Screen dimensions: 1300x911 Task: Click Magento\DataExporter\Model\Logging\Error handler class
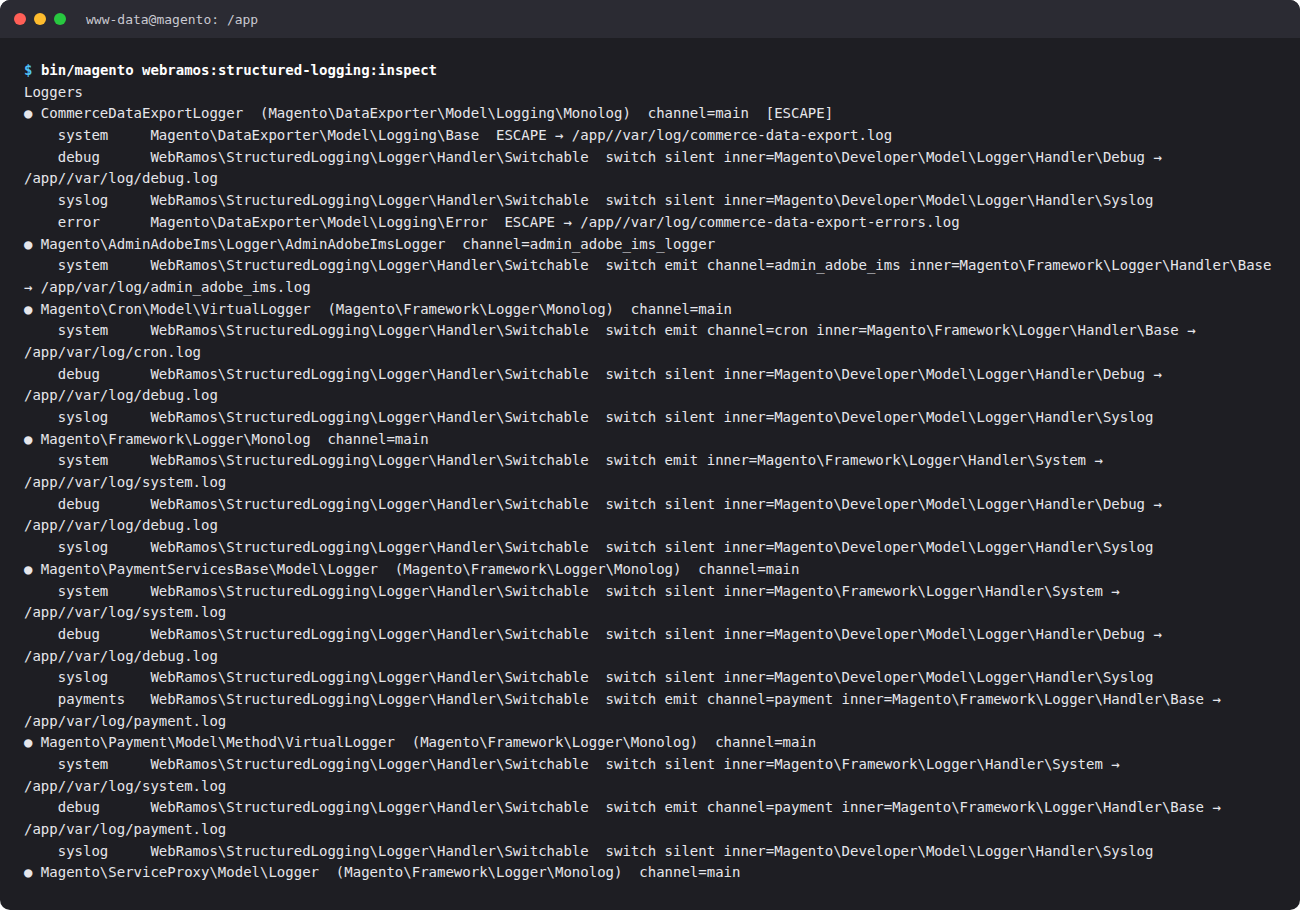coord(319,222)
